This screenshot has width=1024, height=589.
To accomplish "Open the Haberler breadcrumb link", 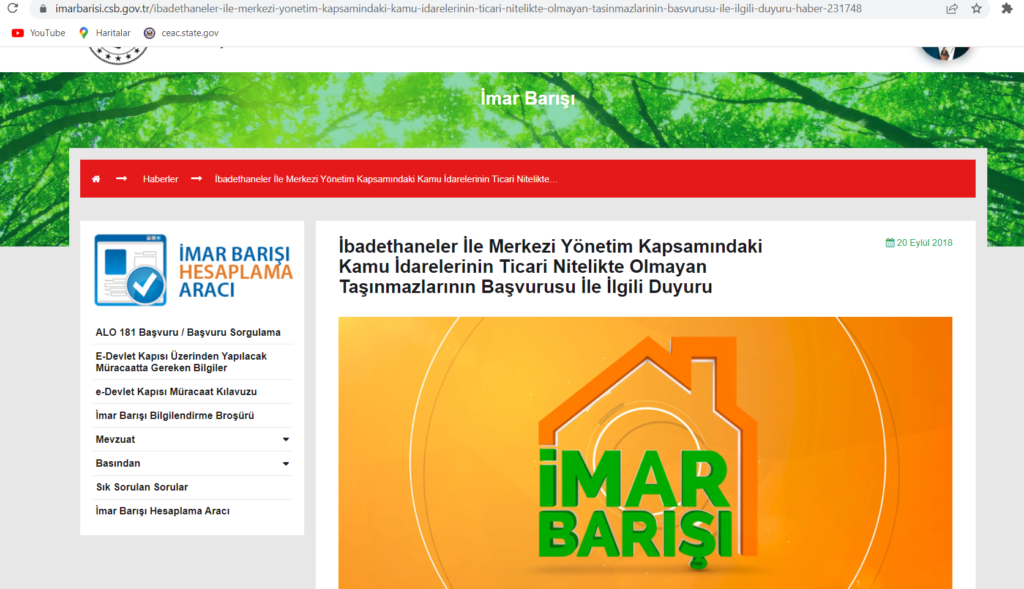I will coord(161,178).
